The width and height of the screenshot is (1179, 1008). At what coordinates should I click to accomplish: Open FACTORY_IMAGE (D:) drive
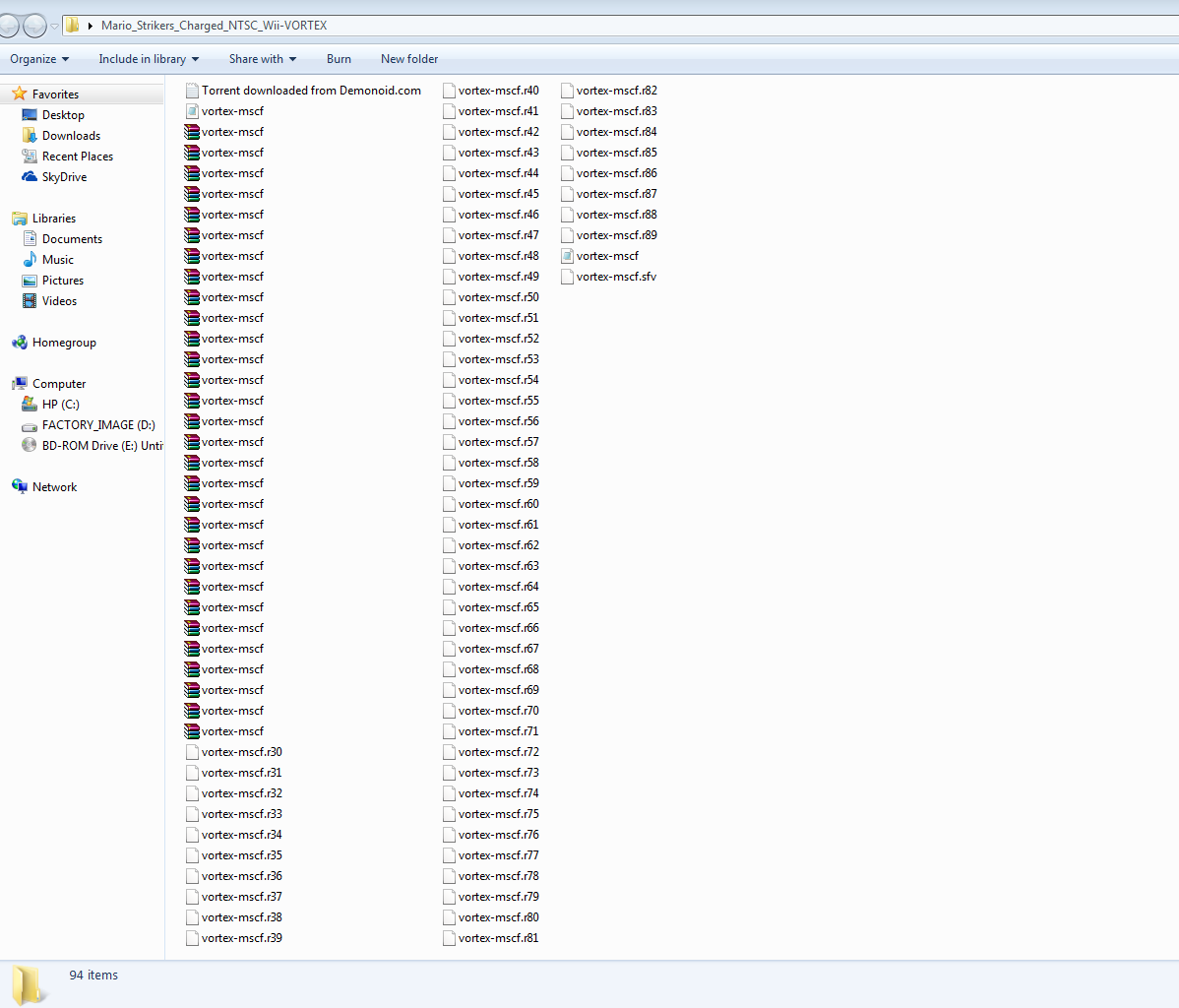(x=98, y=425)
